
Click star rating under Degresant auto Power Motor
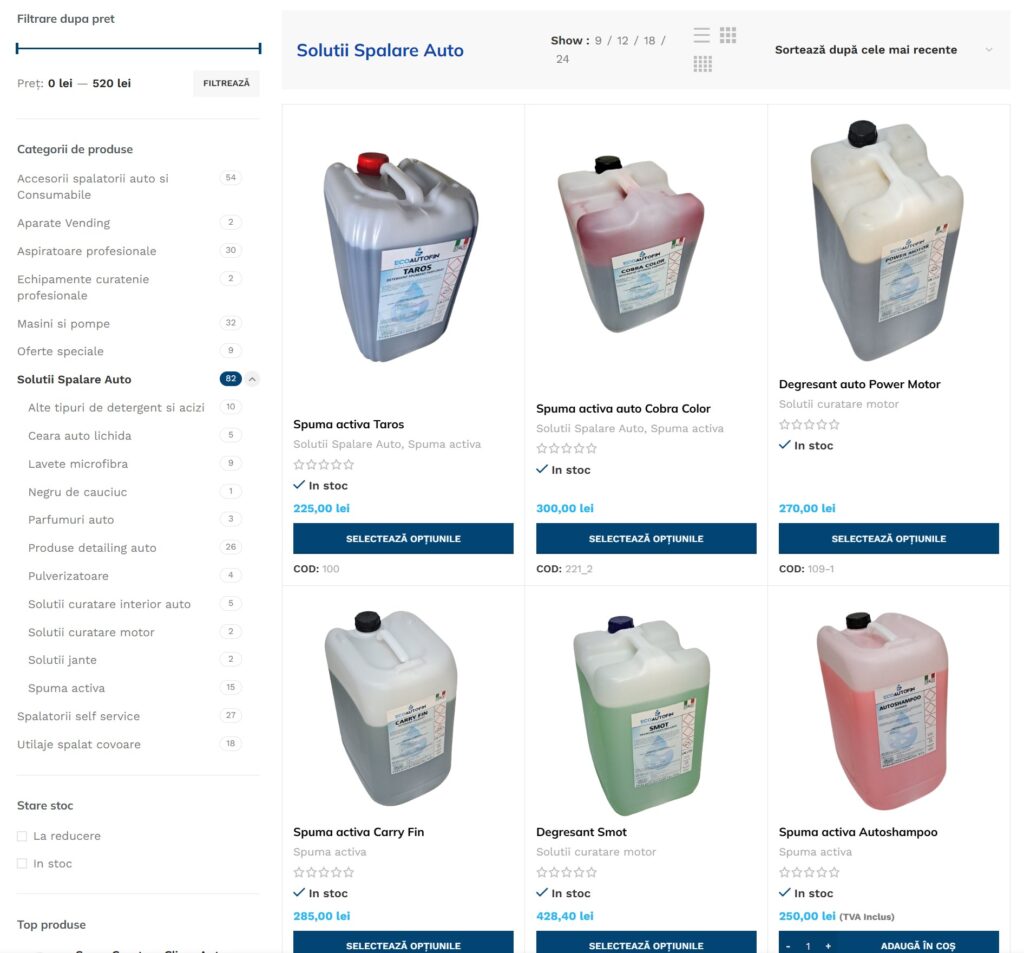point(809,425)
